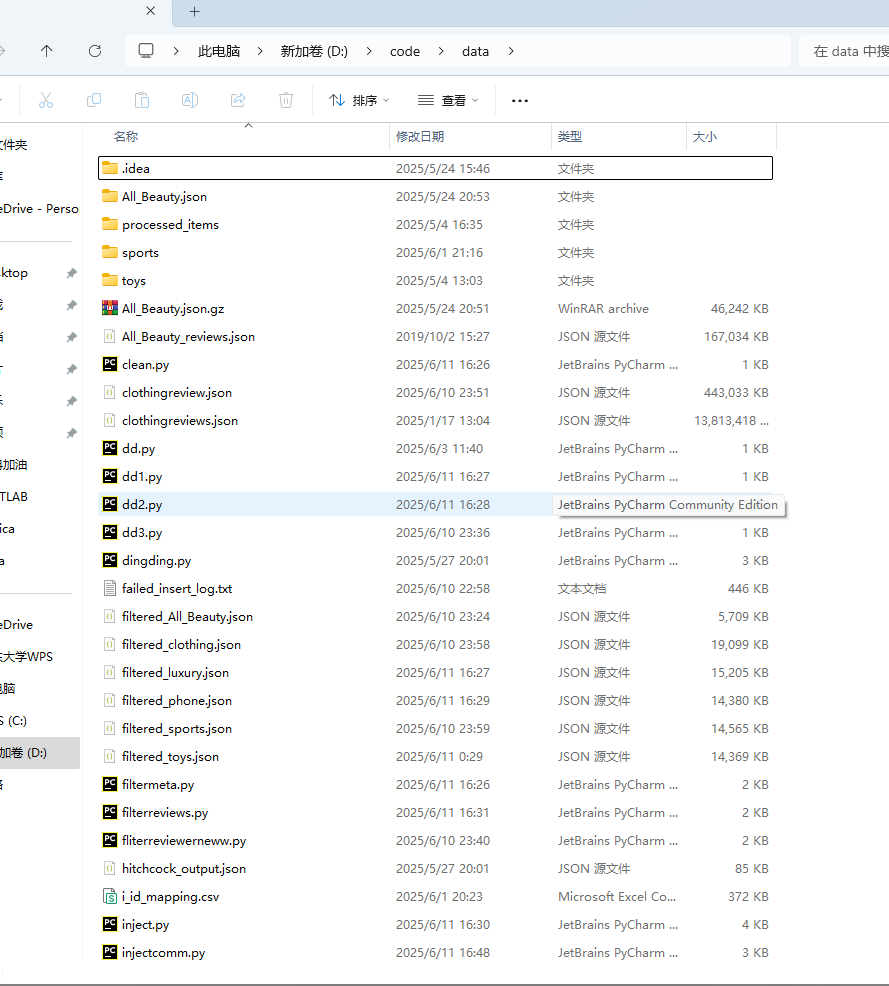Expand chevron after code breadcrumb
Screen dimensions: 889x986
coord(441,51)
